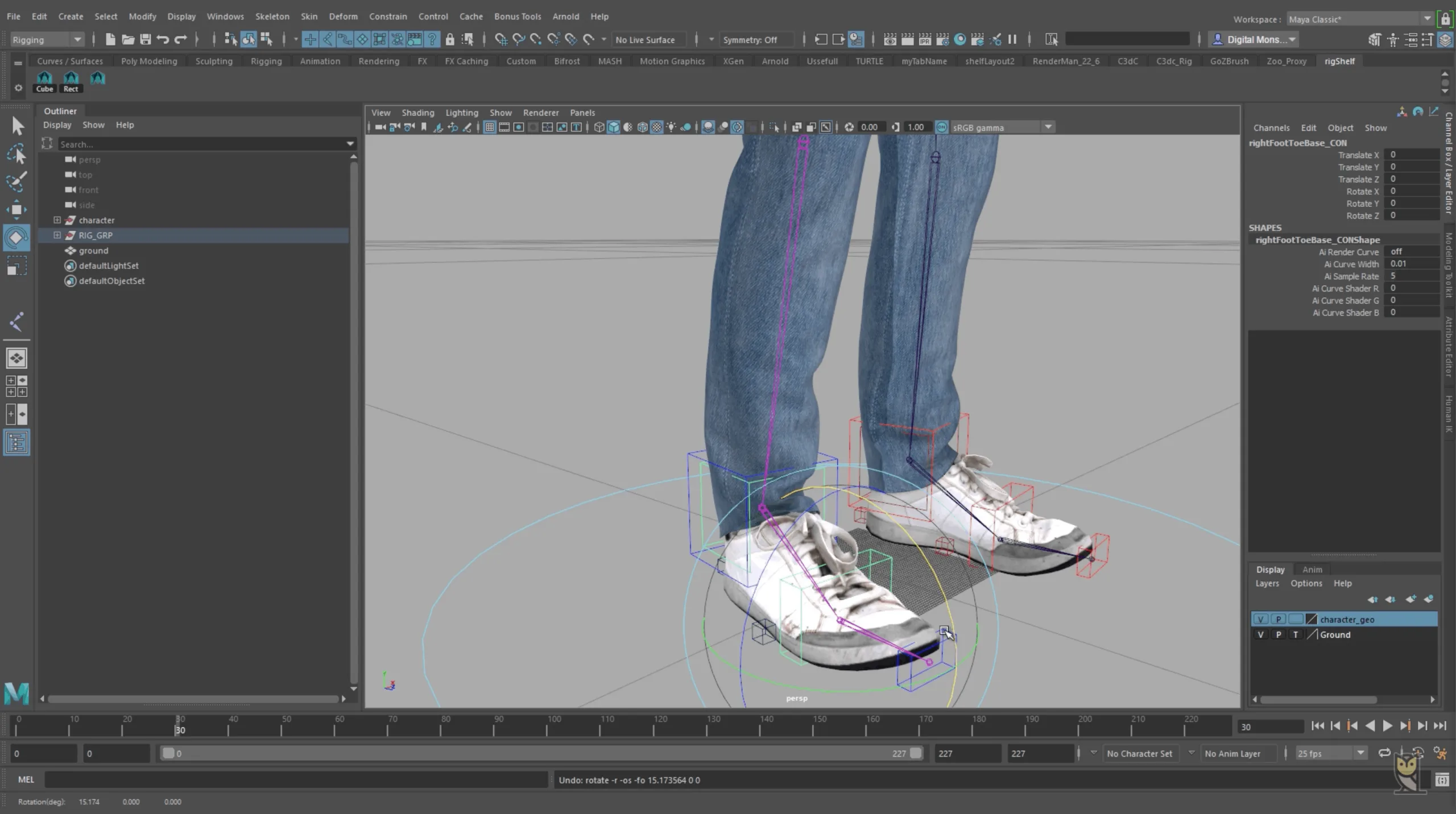This screenshot has height=814, width=1456.
Task: Toggle the T template state on Ground layer
Action: pos(1296,634)
